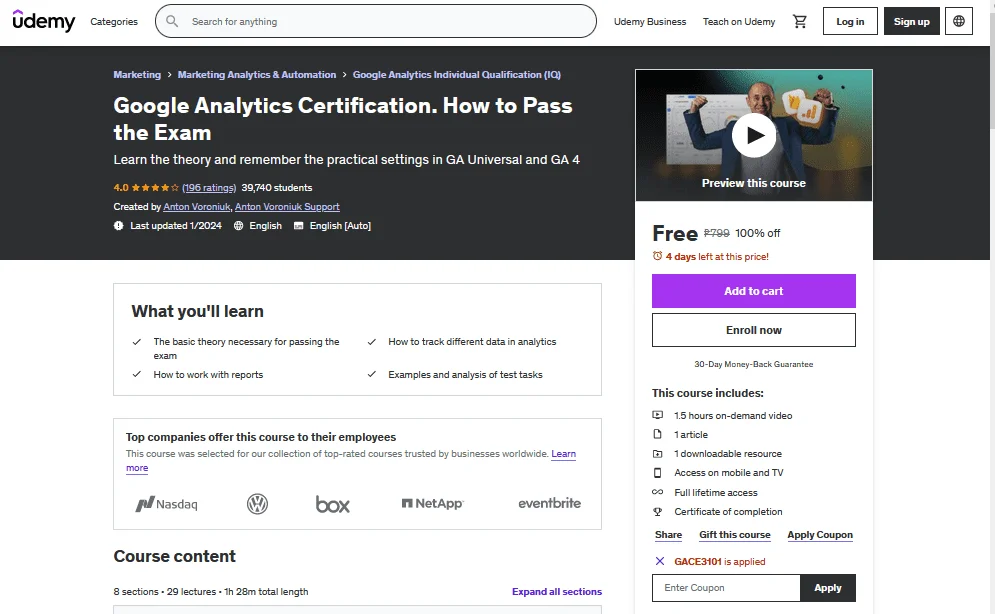Screen dimensions: 995x614
Task: Add the course to cart
Action: coord(754,291)
